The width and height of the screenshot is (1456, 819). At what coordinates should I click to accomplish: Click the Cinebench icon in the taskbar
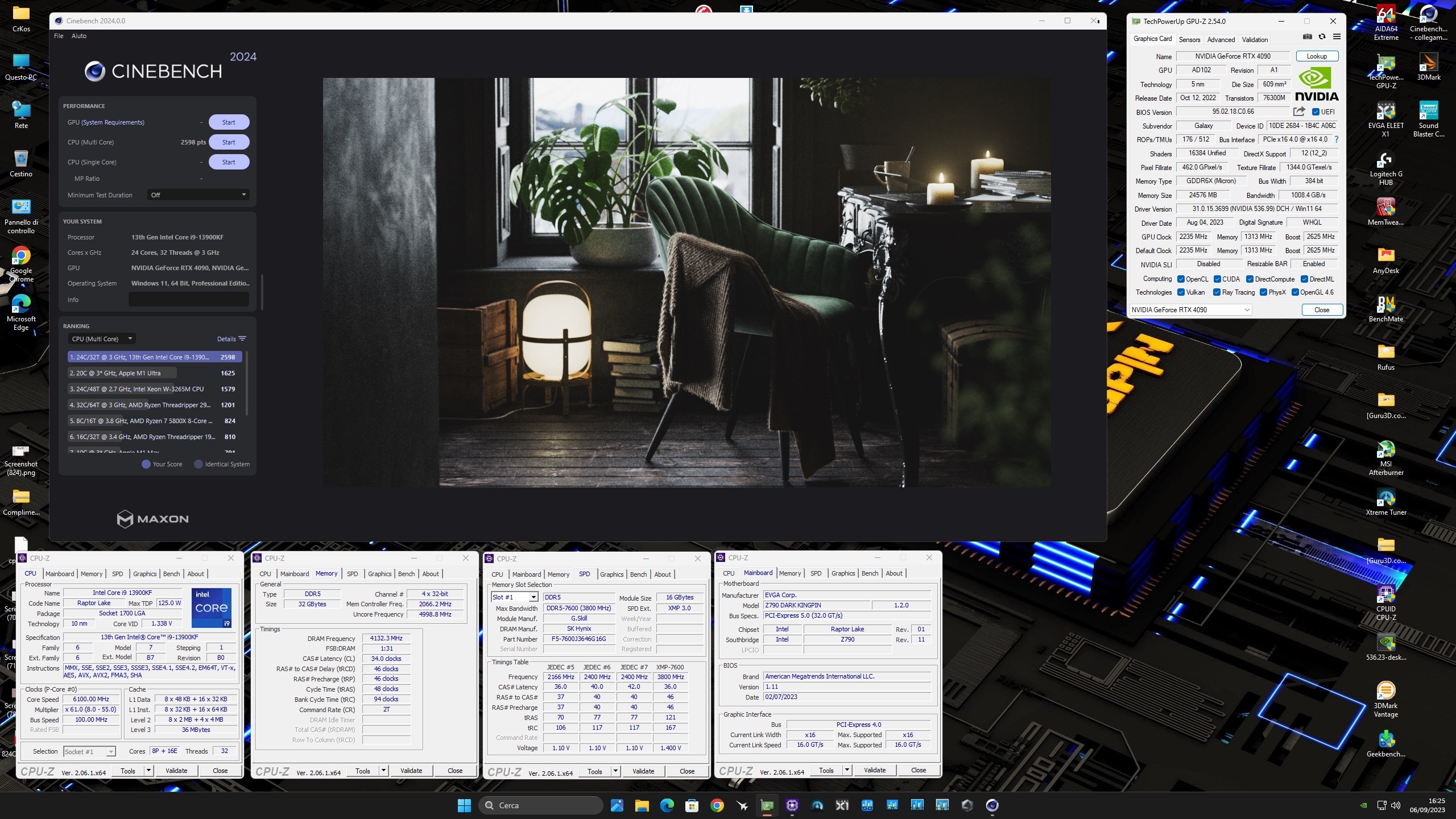(x=992, y=805)
